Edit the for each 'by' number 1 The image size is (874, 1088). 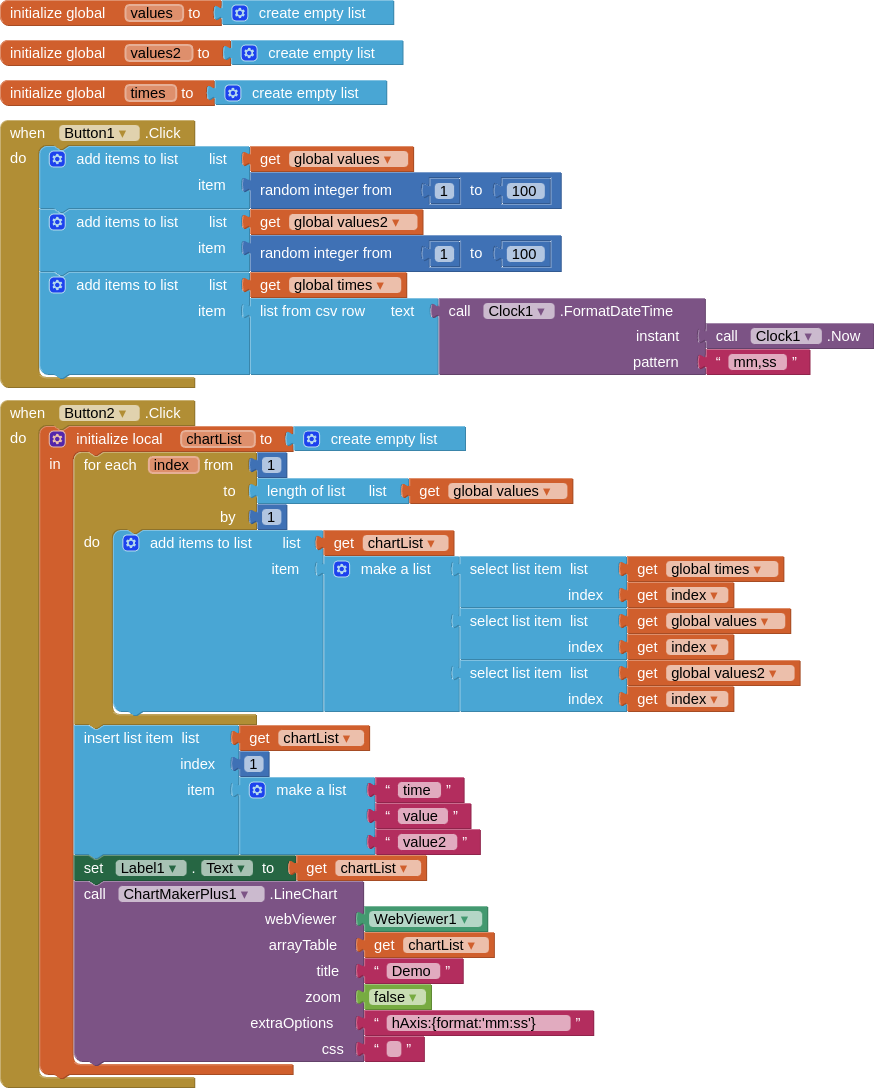tap(271, 517)
